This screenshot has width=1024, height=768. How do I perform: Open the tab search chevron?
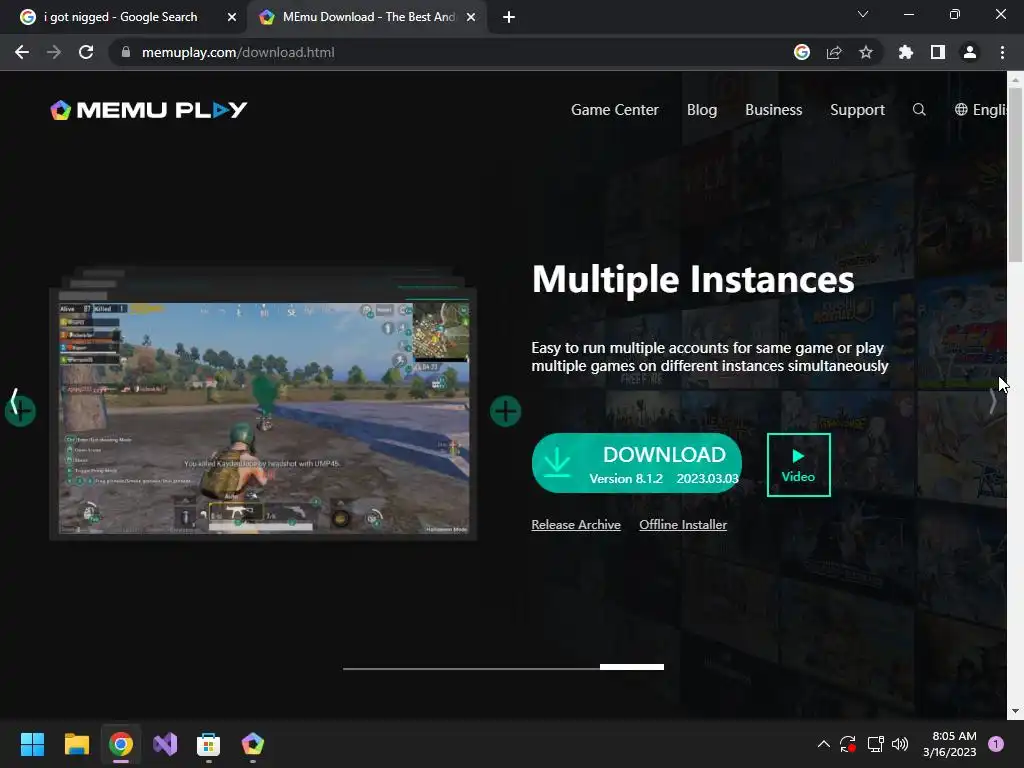pos(863,14)
